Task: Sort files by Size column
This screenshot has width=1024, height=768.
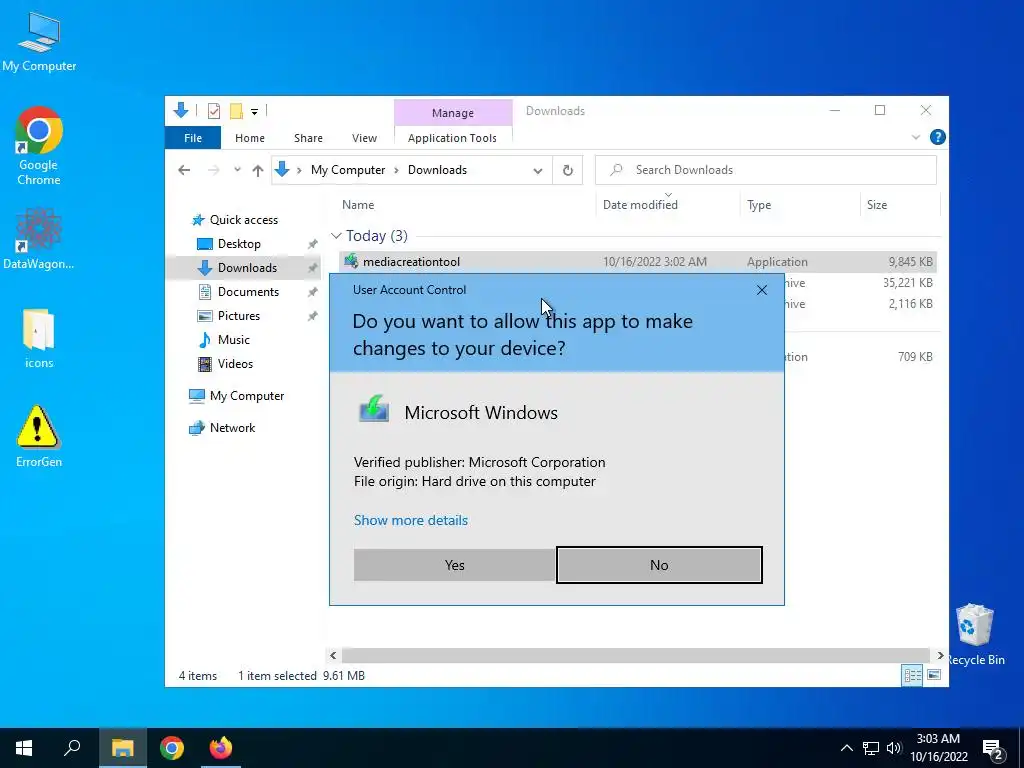Action: (876, 204)
